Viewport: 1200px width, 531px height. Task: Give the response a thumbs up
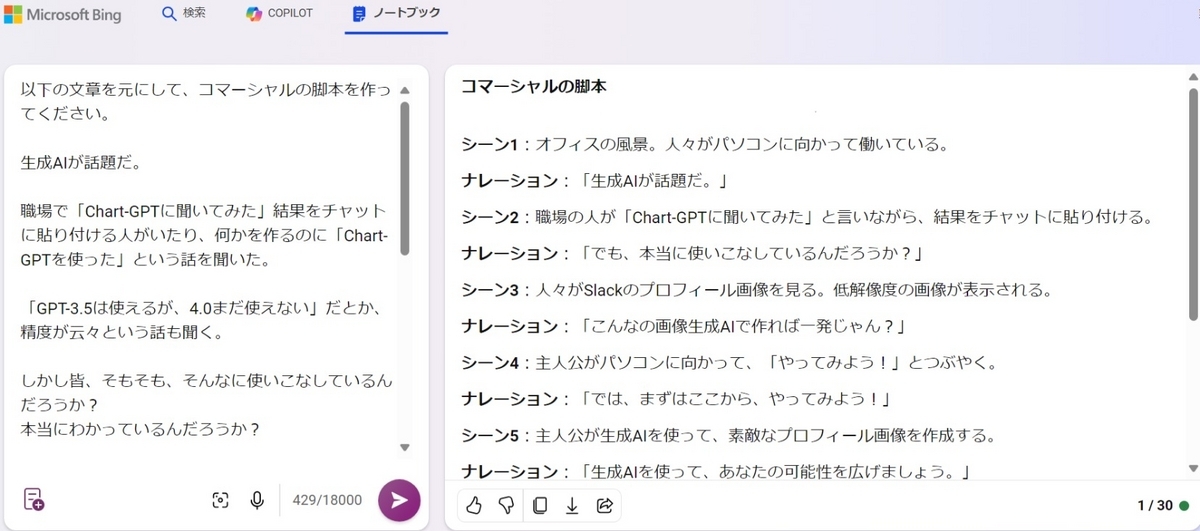point(475,506)
